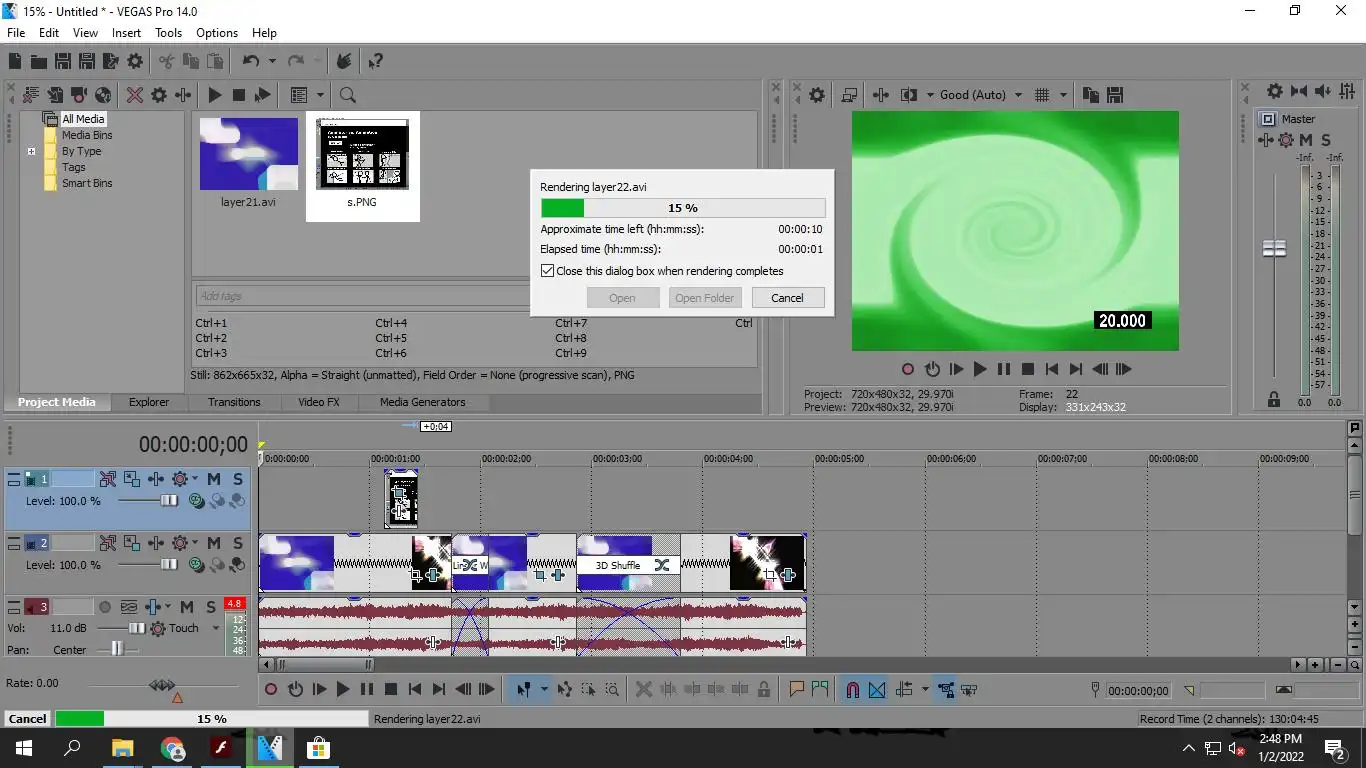Switch to the Explorer tab
The image size is (1366, 768).
(x=149, y=402)
